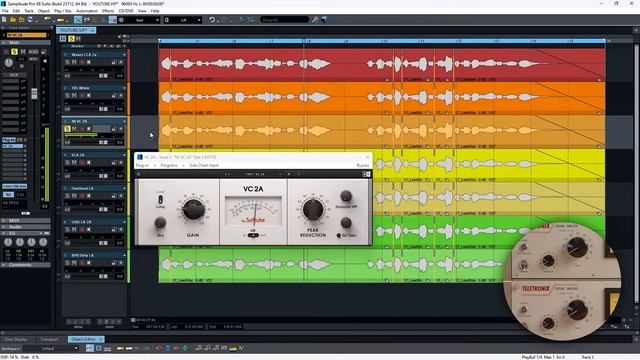Click into the toolbar Search field
This screenshot has height=360, width=640.
pyautogui.click(x=284, y=20)
